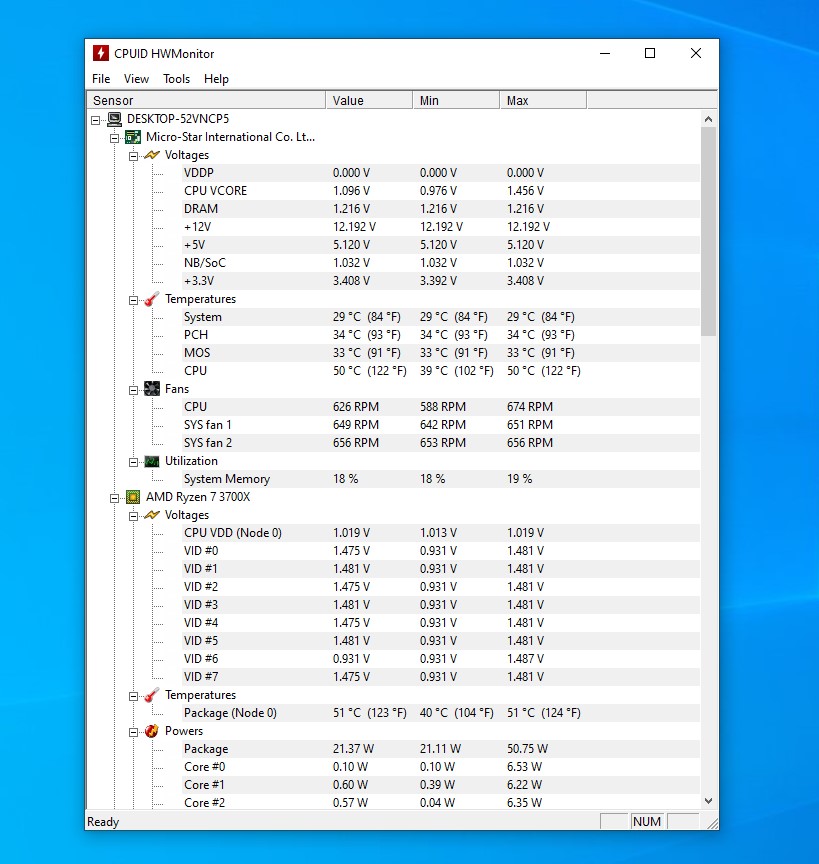Click the motherboard Voltages lightning icon
The width and height of the screenshot is (819, 864).
[152, 155]
